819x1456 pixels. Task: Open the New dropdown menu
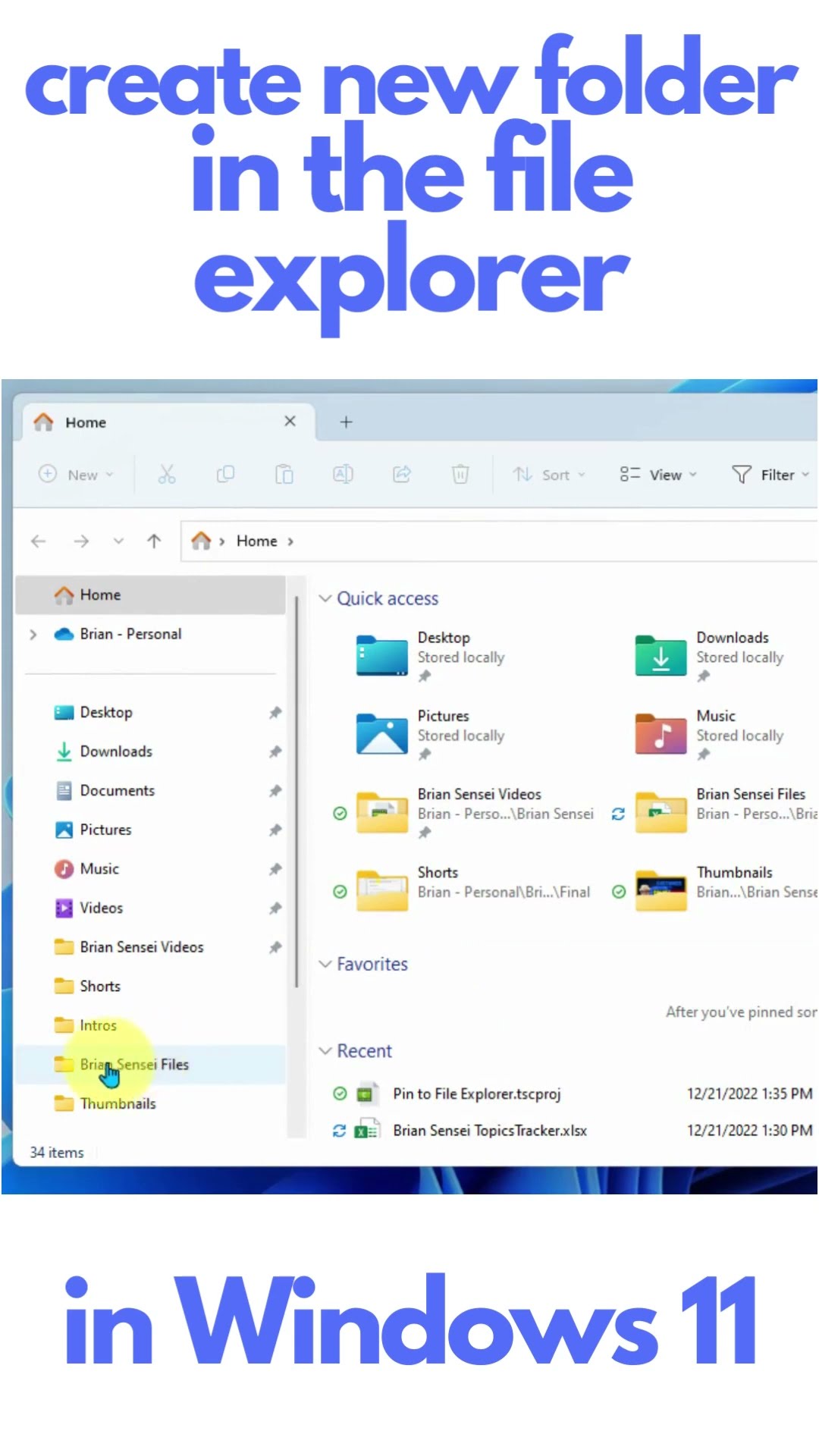tap(76, 475)
